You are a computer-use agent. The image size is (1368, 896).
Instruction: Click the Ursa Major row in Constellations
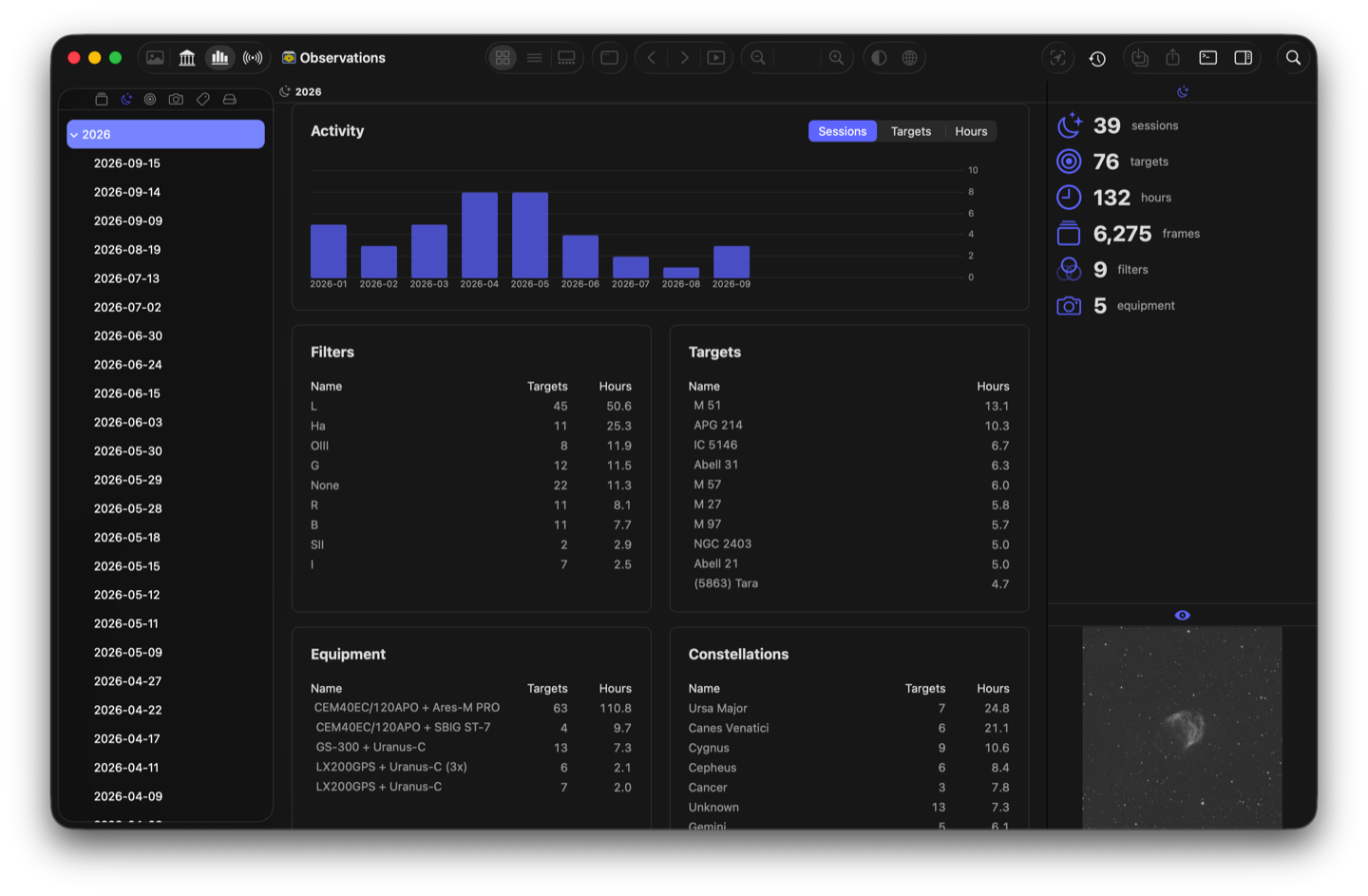pyautogui.click(x=849, y=709)
